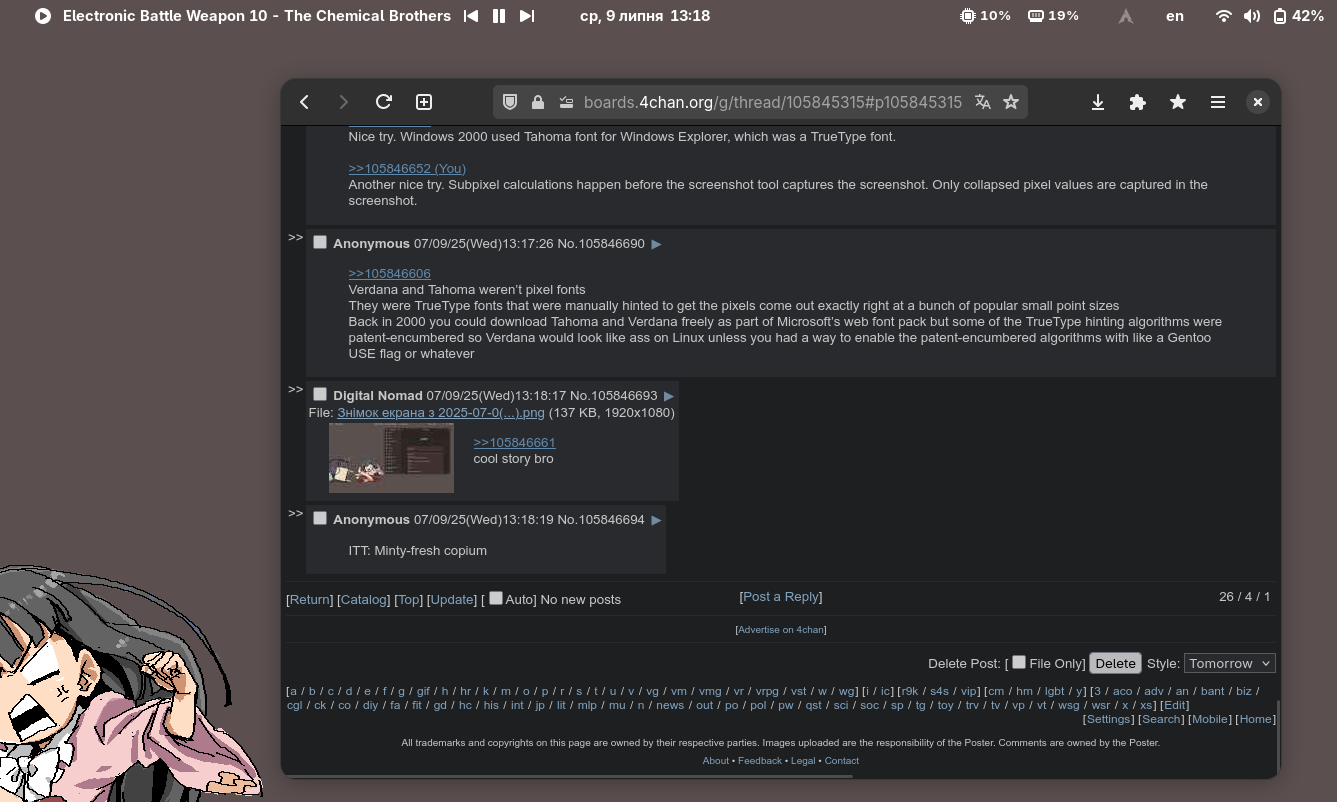
Task: Open post menu arrow for No.105846693
Action: tap(669, 396)
